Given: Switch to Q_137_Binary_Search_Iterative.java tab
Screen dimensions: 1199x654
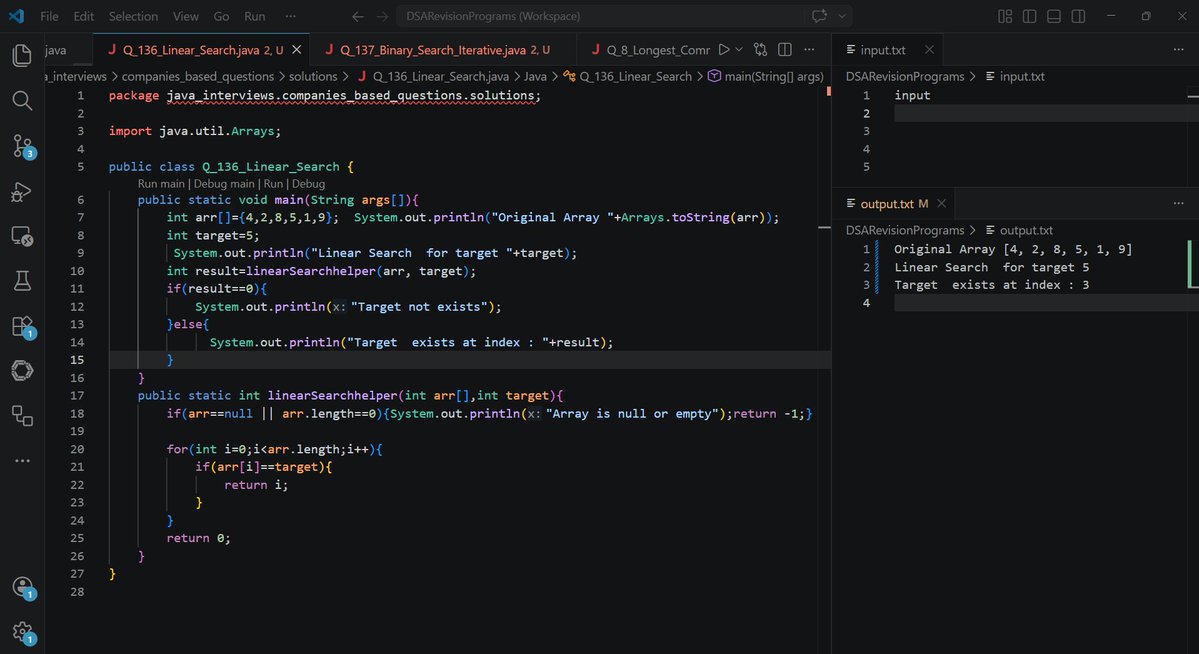Looking at the screenshot, I should coord(443,50).
